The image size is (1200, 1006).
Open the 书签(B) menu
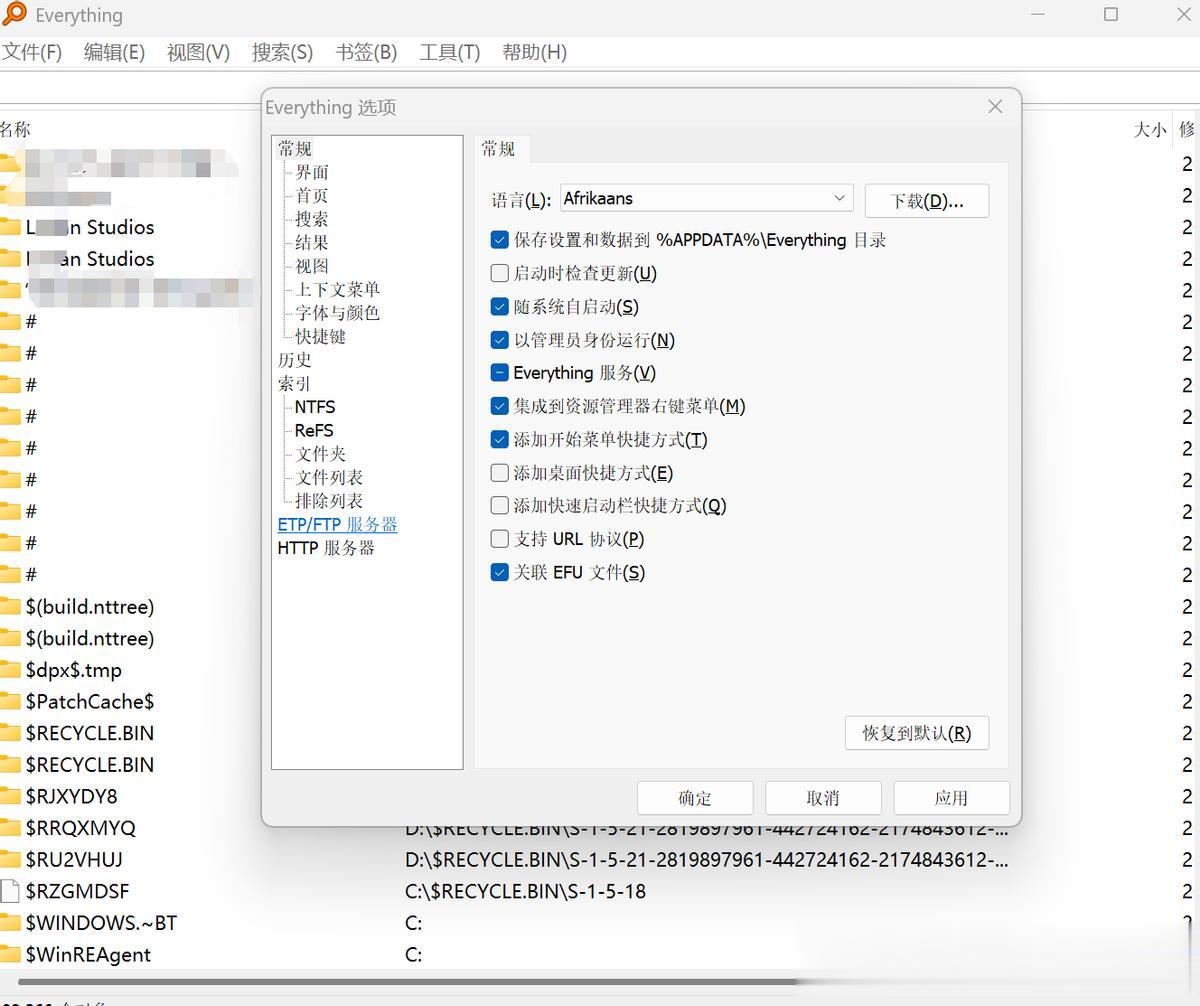coord(366,52)
